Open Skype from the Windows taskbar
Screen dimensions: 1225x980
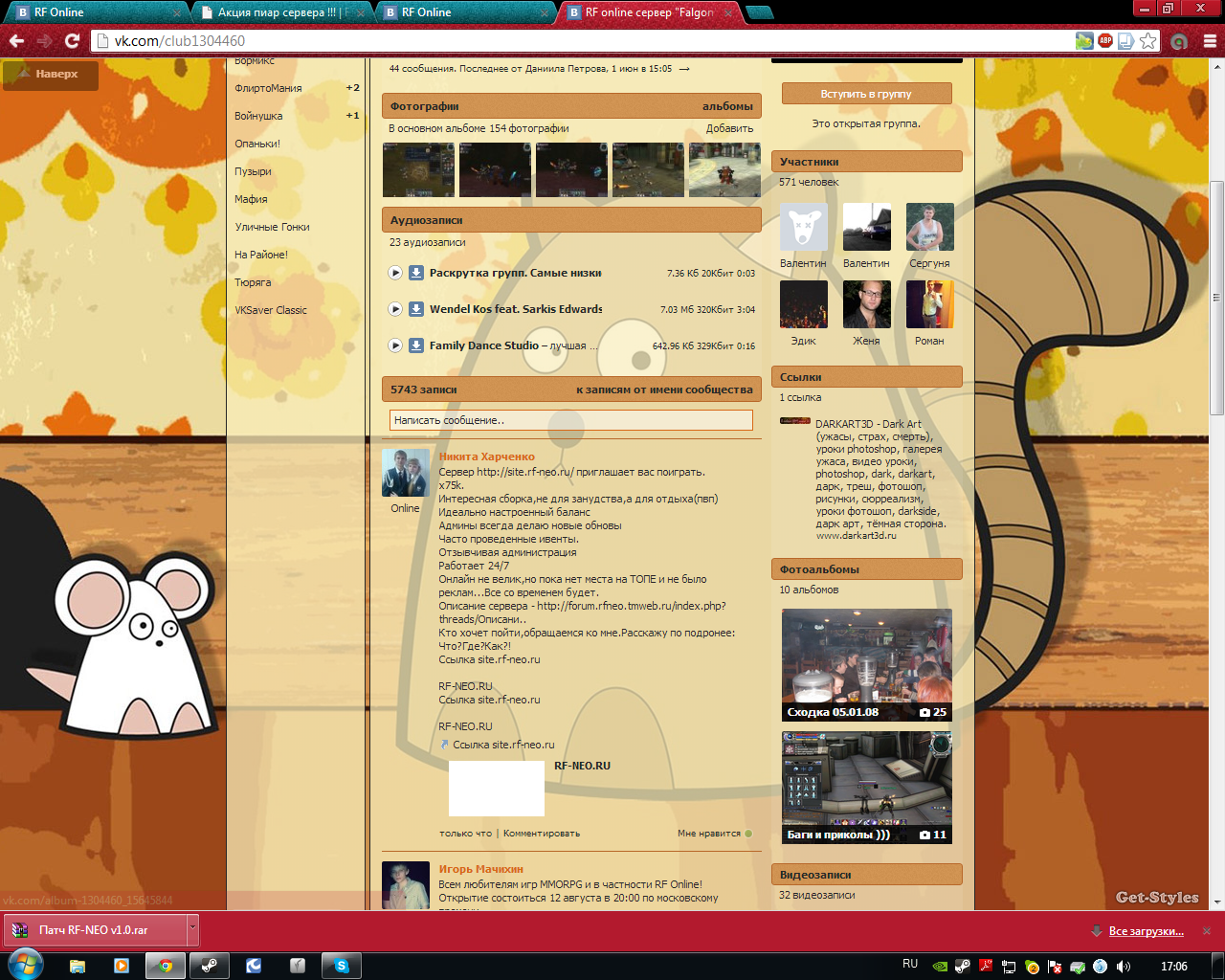pos(342,966)
